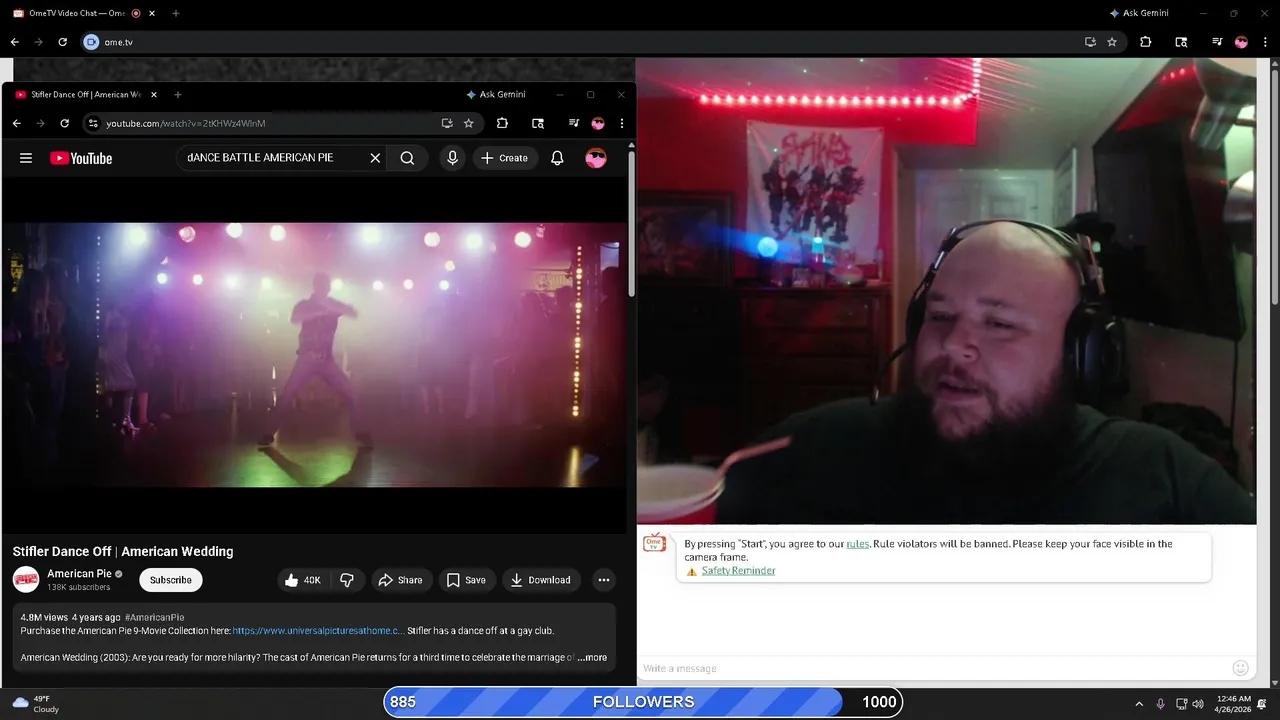Screen dimensions: 1280x720
Task: Dislike the Stifler Dance Off video
Action: pyautogui.click(x=347, y=580)
